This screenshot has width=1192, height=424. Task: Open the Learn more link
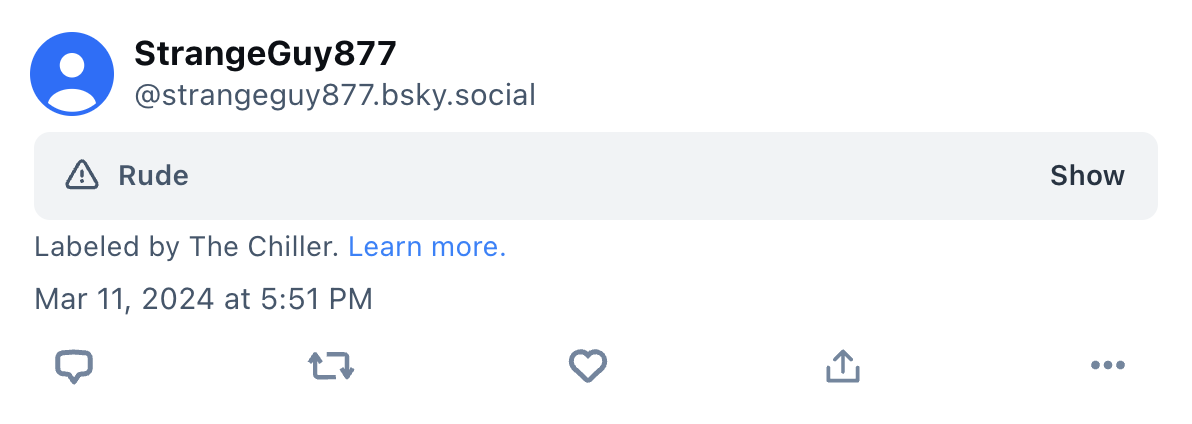tap(427, 247)
